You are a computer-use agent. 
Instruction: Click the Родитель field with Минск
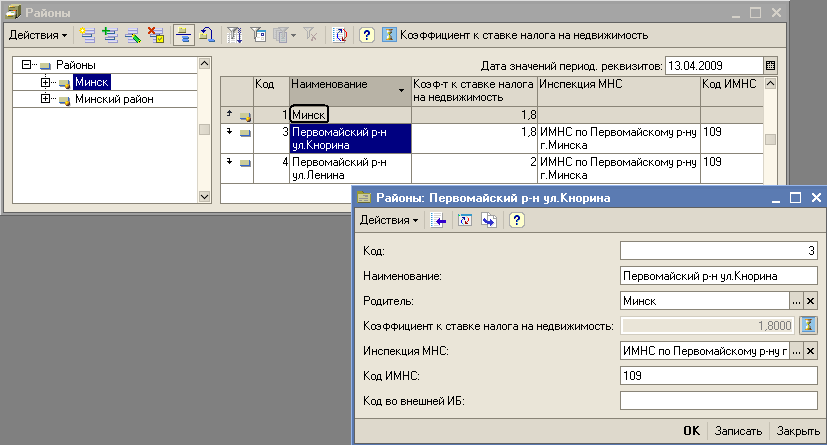(705, 301)
